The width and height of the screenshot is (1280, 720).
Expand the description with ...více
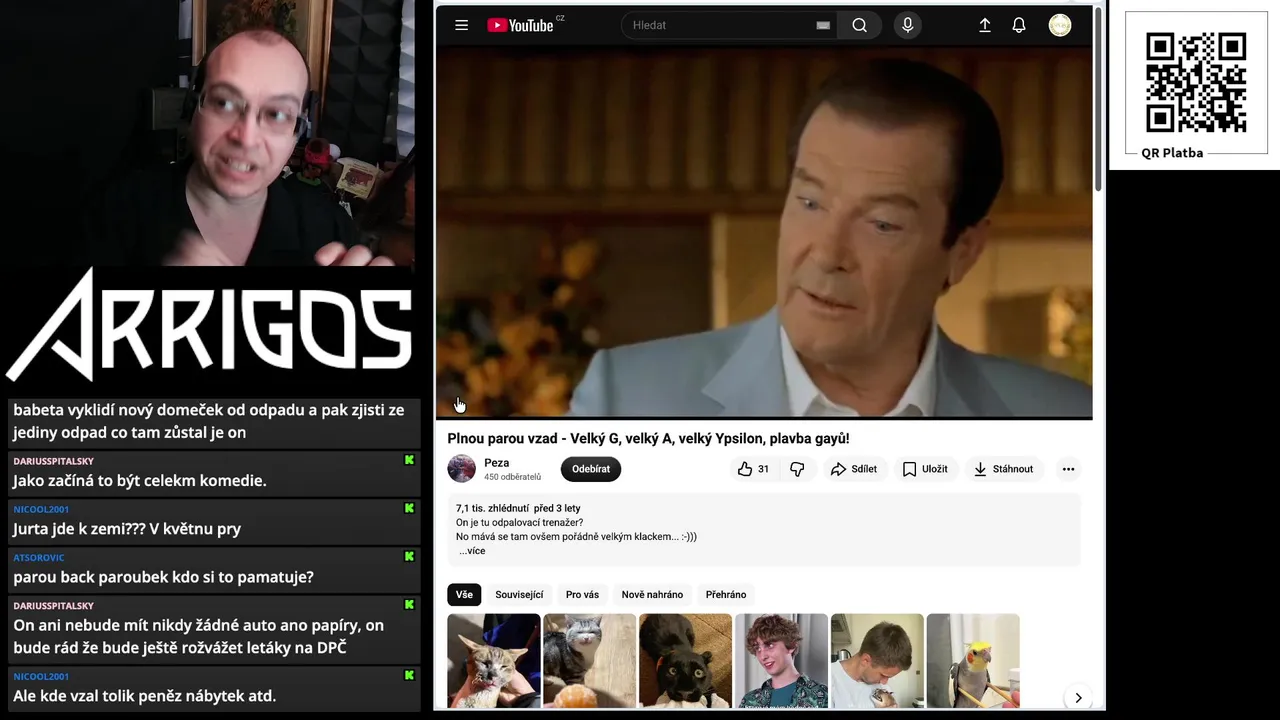tap(472, 551)
